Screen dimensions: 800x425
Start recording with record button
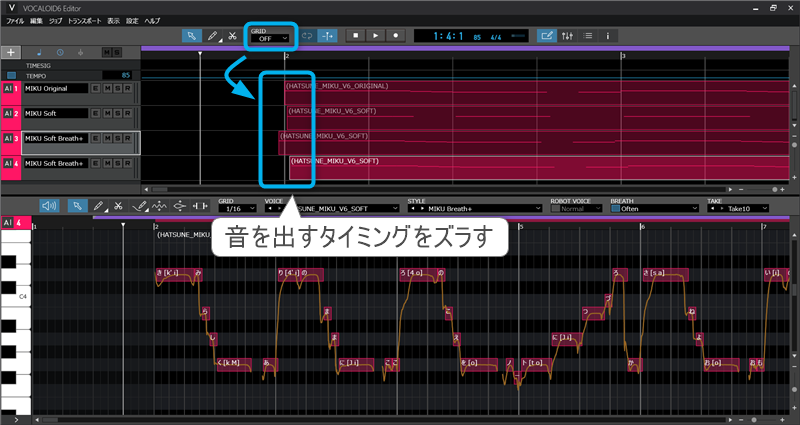click(395, 36)
